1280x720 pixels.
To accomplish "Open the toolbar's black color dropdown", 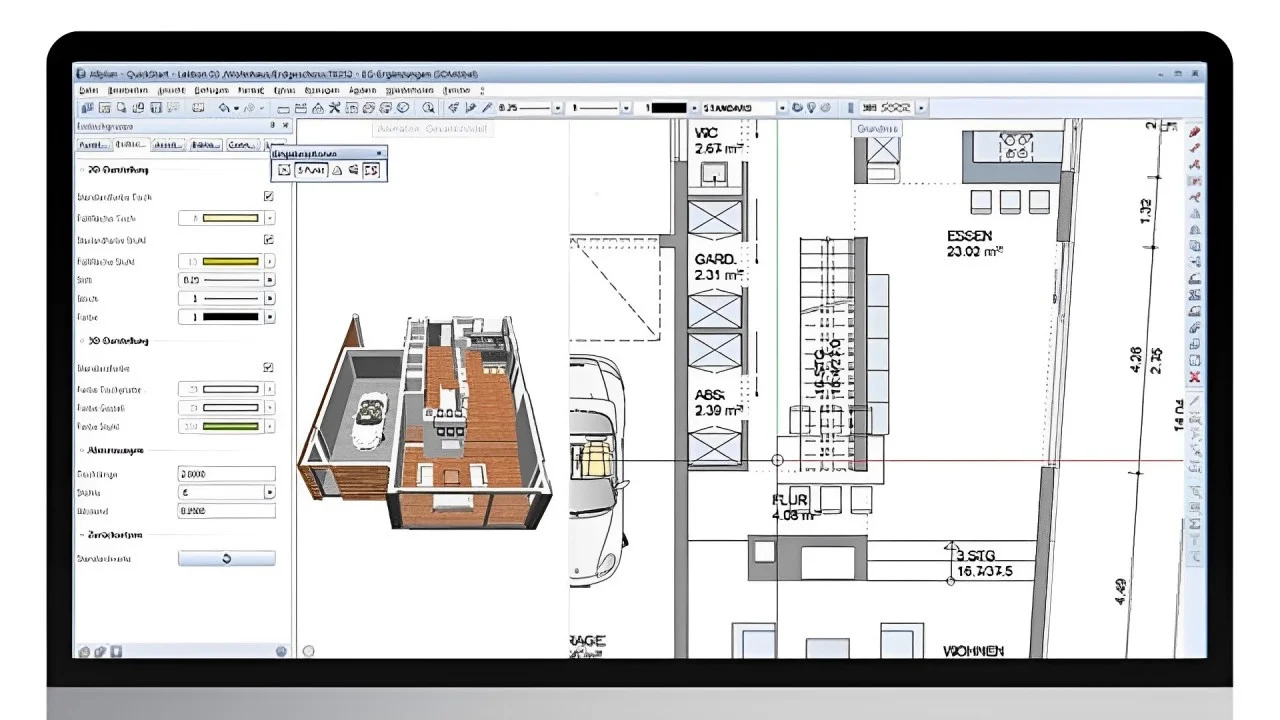I will coord(695,107).
